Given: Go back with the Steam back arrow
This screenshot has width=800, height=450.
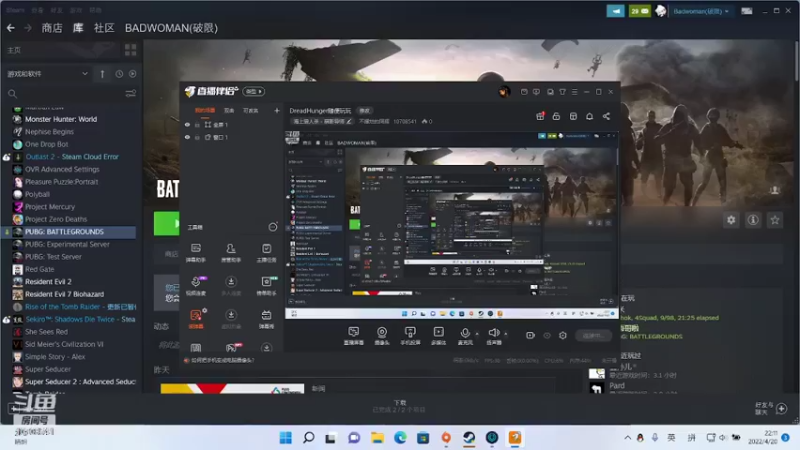Looking at the screenshot, I should pos(11,28).
